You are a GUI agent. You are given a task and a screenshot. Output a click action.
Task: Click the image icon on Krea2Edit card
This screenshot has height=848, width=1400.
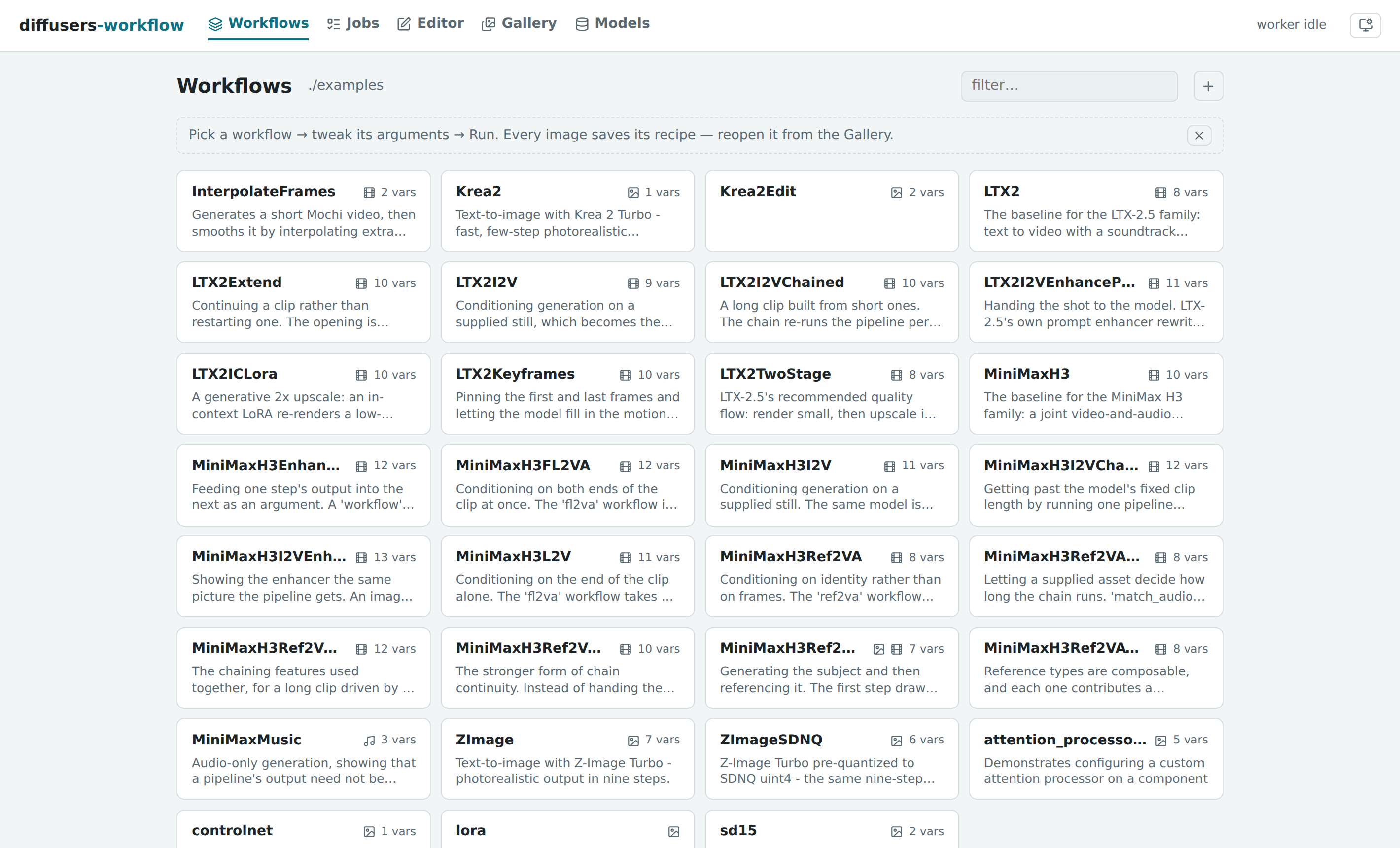(x=897, y=193)
